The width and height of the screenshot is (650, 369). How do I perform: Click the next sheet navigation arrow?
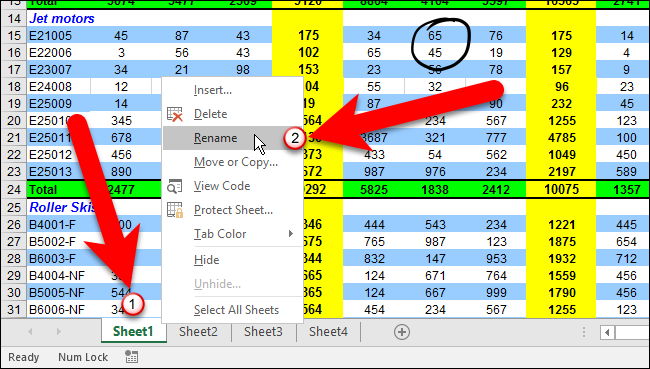[x=58, y=332]
